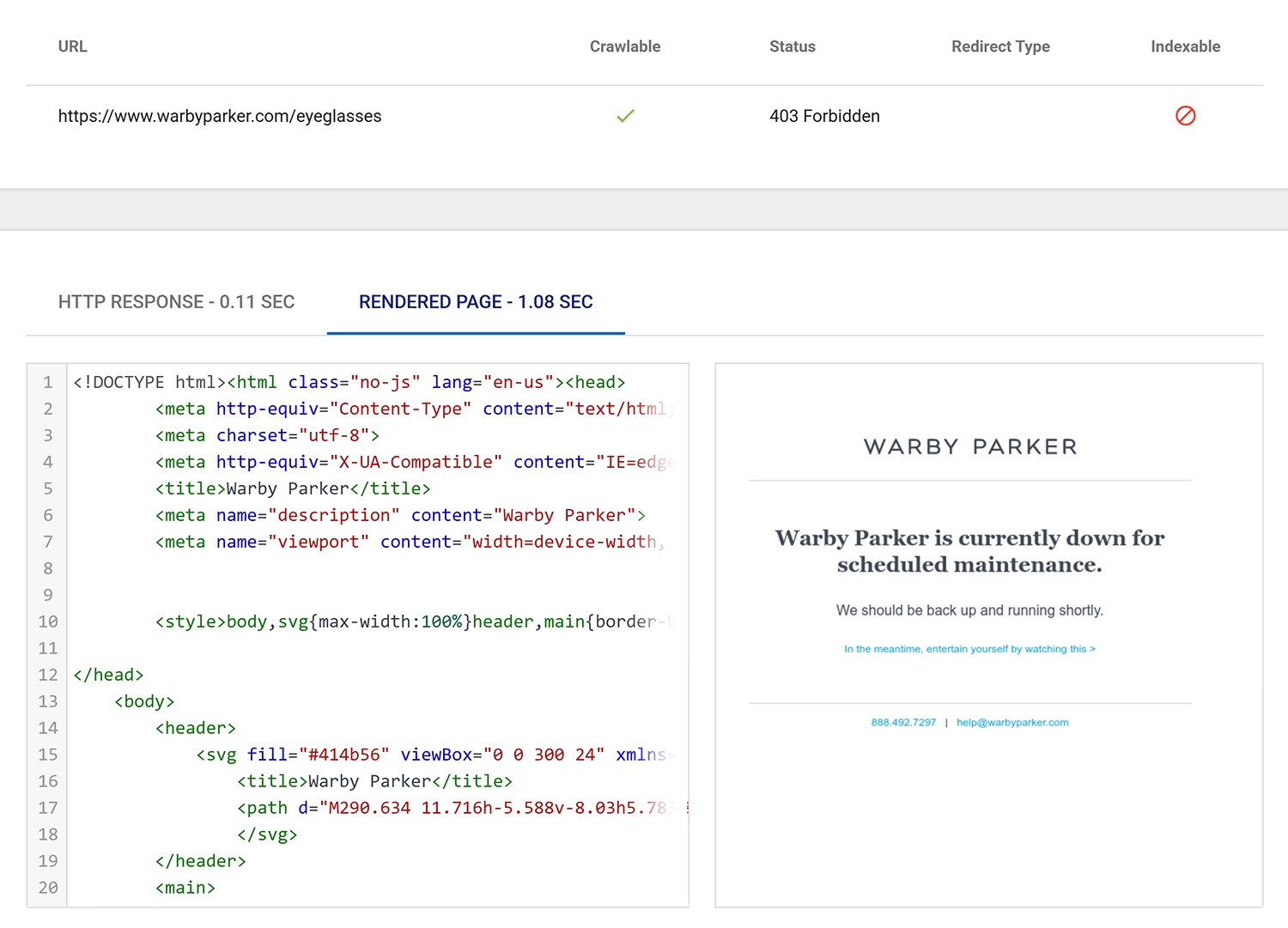This screenshot has width=1288, height=928.
Task: Switch to the HTTP Response tab
Action: click(x=176, y=302)
